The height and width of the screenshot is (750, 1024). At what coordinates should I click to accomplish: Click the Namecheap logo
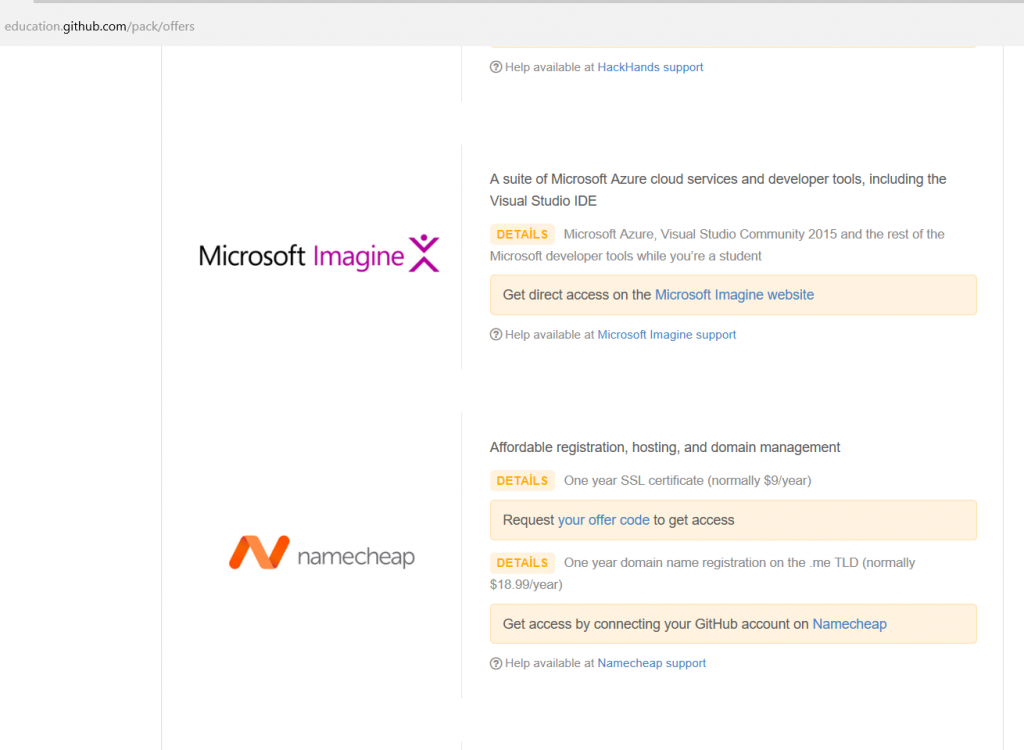point(321,553)
